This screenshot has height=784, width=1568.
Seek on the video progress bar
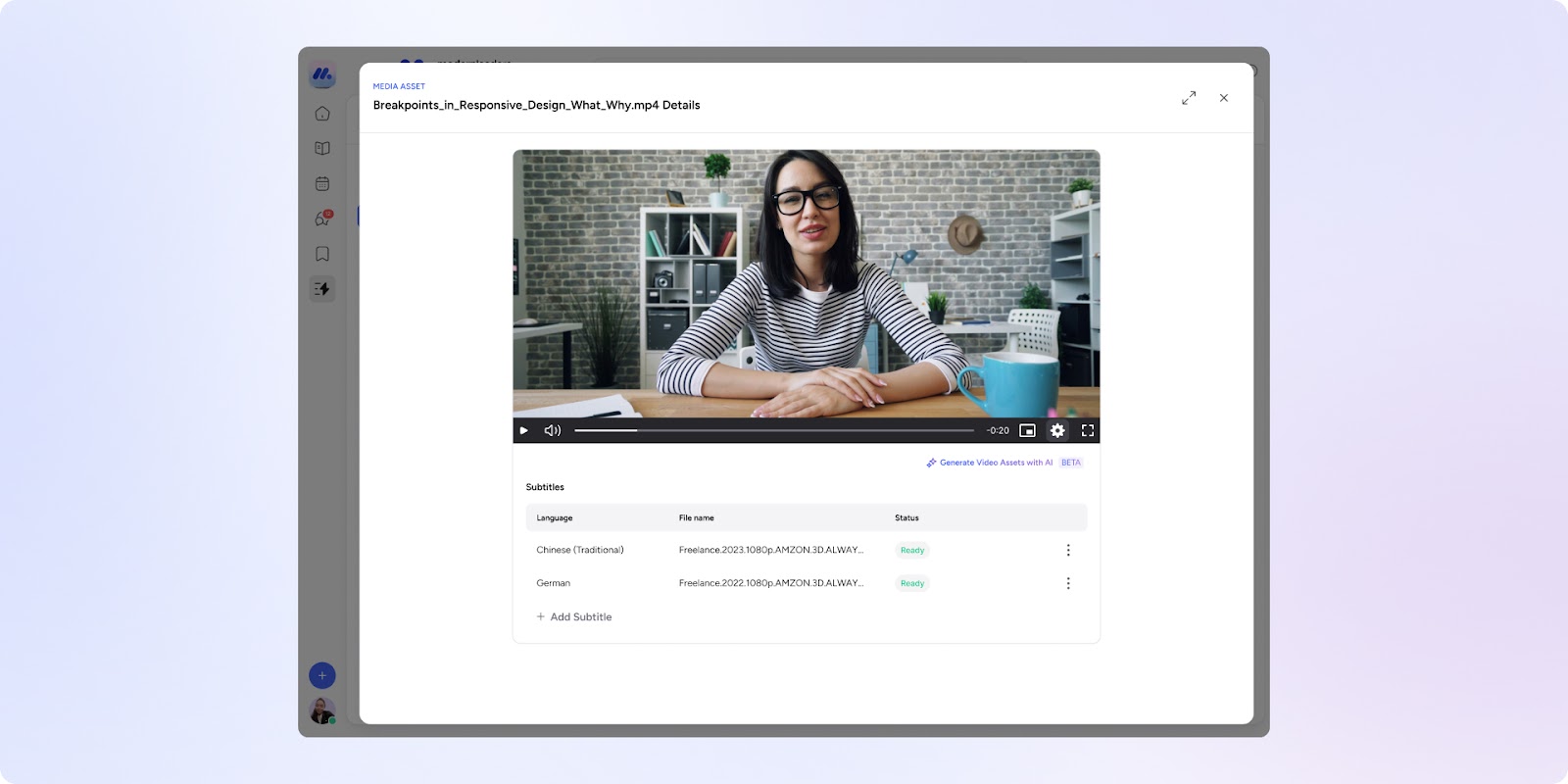click(773, 430)
